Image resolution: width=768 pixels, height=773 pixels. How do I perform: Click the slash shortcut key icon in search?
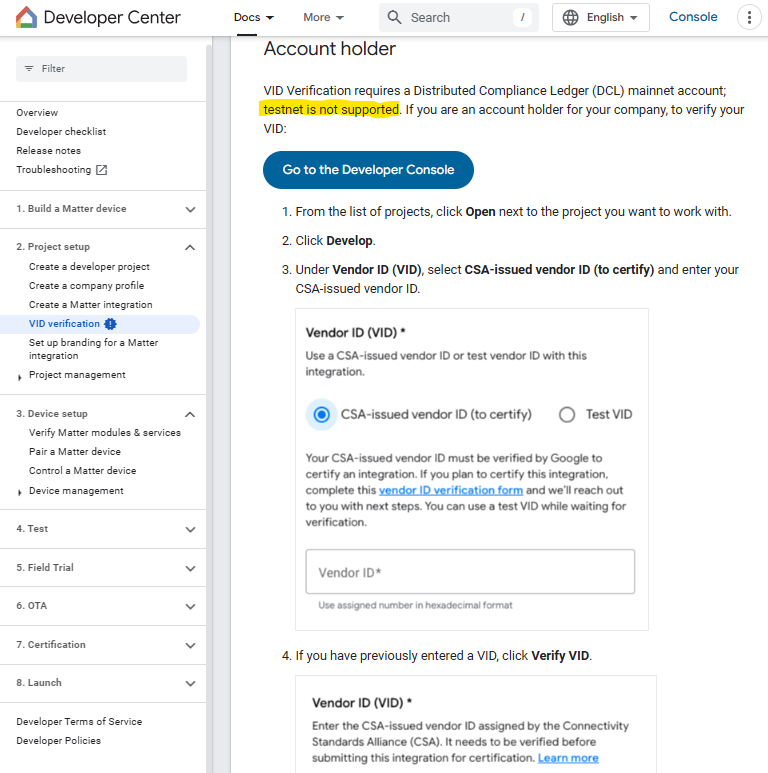pyautogui.click(x=521, y=17)
